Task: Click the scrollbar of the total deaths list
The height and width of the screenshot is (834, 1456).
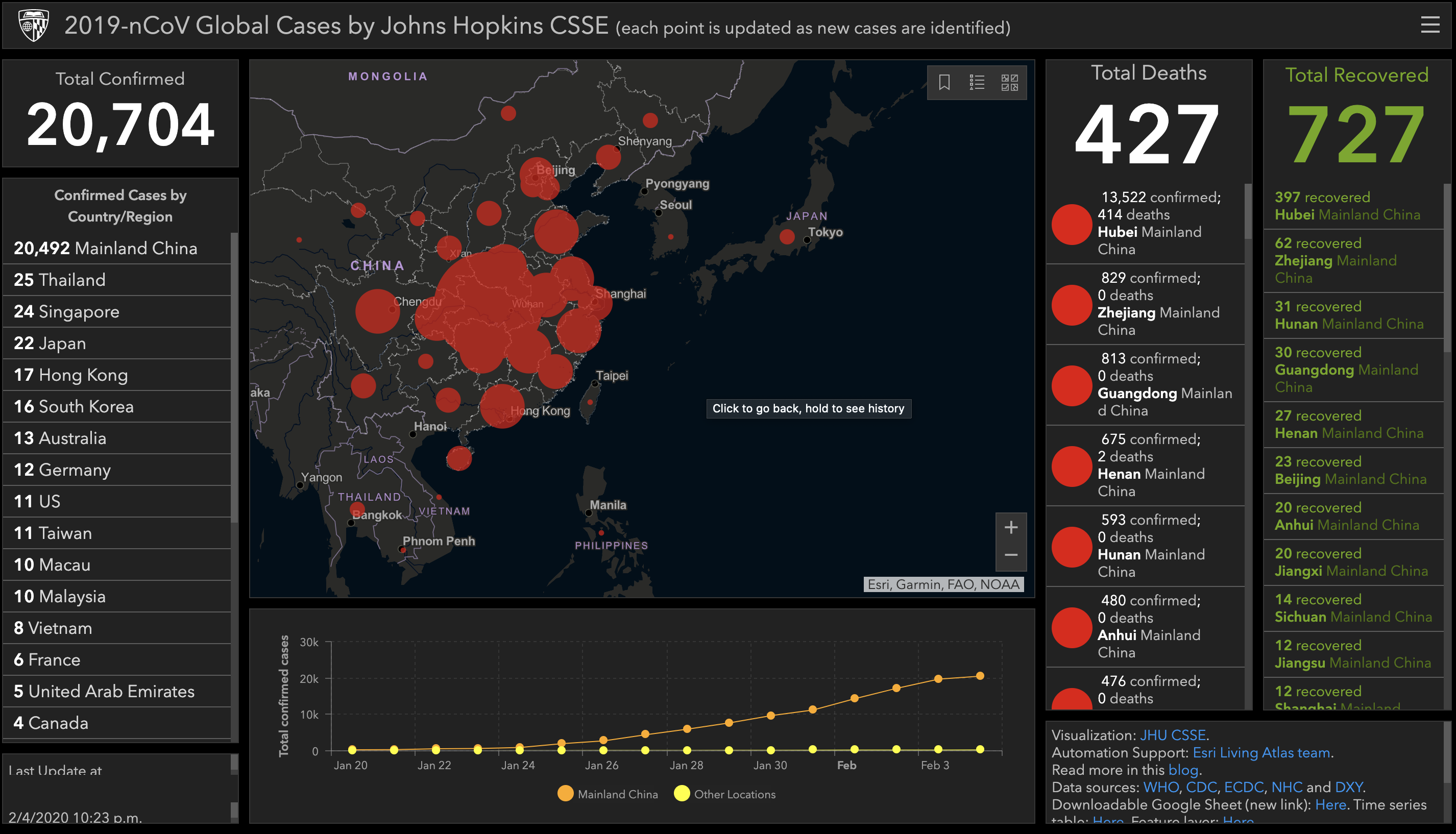Action: click(1248, 212)
